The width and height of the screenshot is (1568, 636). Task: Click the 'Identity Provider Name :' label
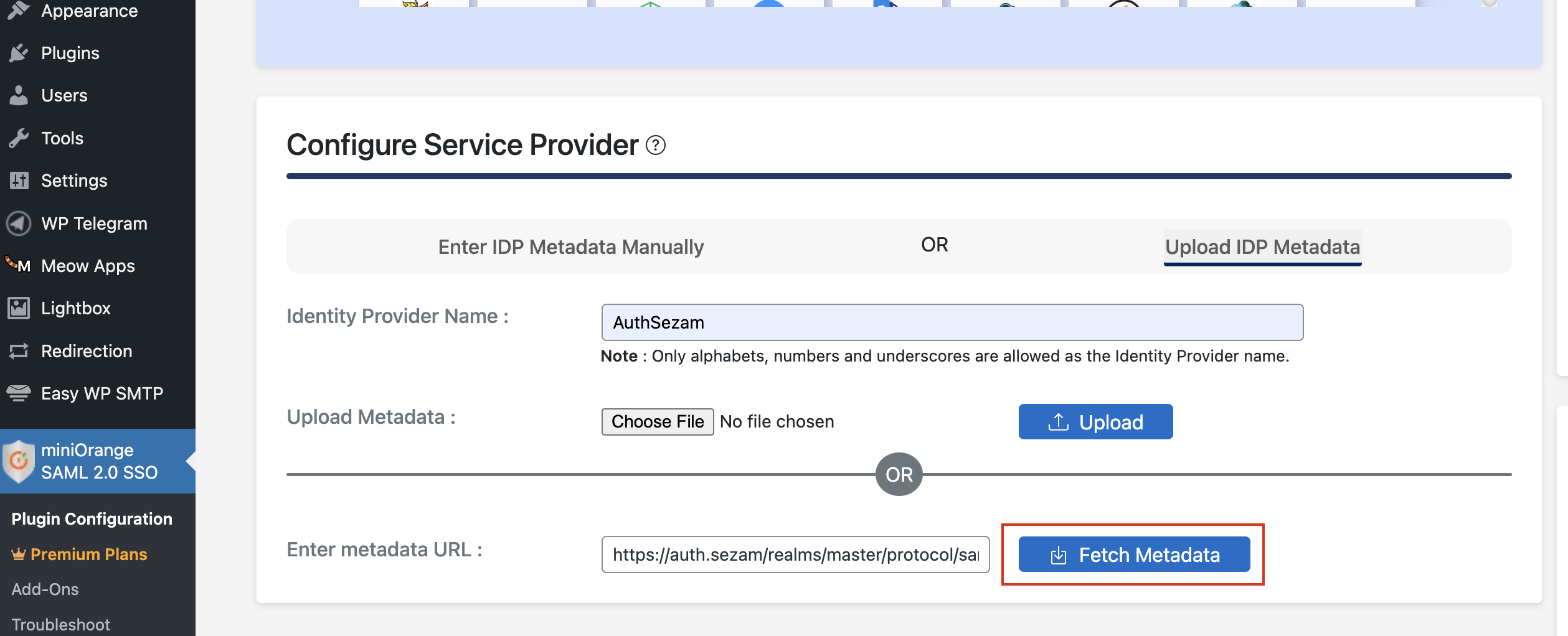click(x=398, y=316)
